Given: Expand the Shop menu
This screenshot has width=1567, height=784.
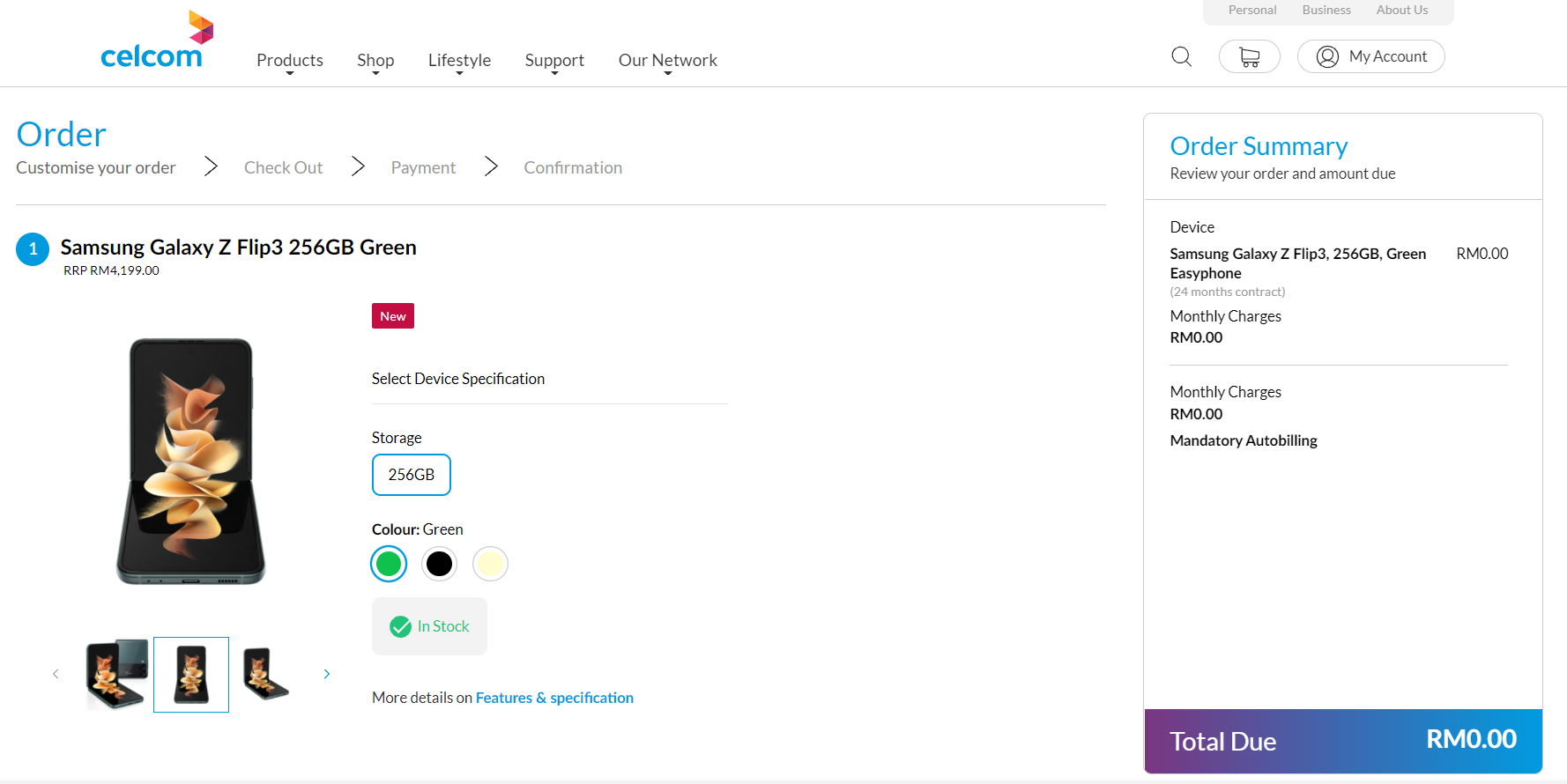Looking at the screenshot, I should tap(375, 61).
